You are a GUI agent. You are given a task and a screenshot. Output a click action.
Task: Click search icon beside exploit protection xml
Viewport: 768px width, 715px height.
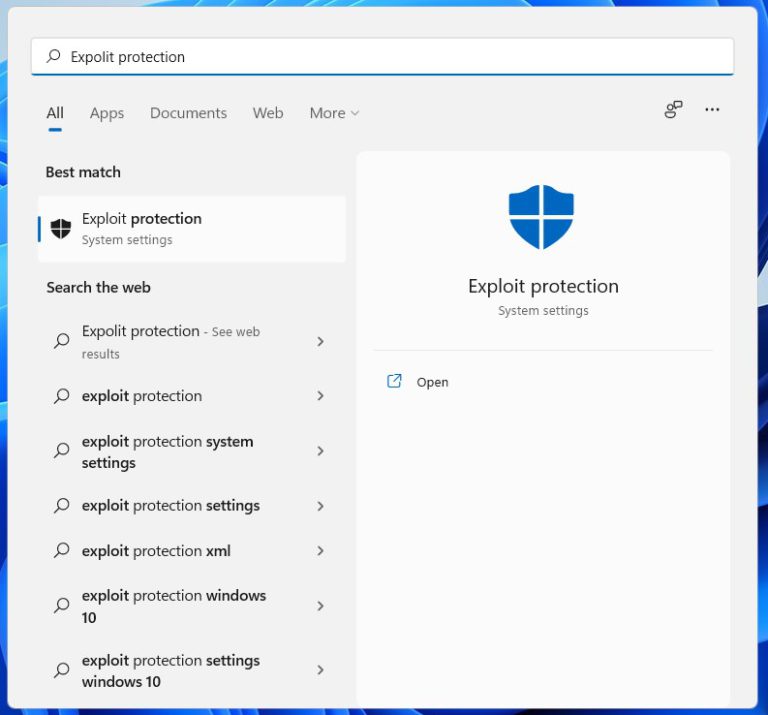click(x=62, y=551)
